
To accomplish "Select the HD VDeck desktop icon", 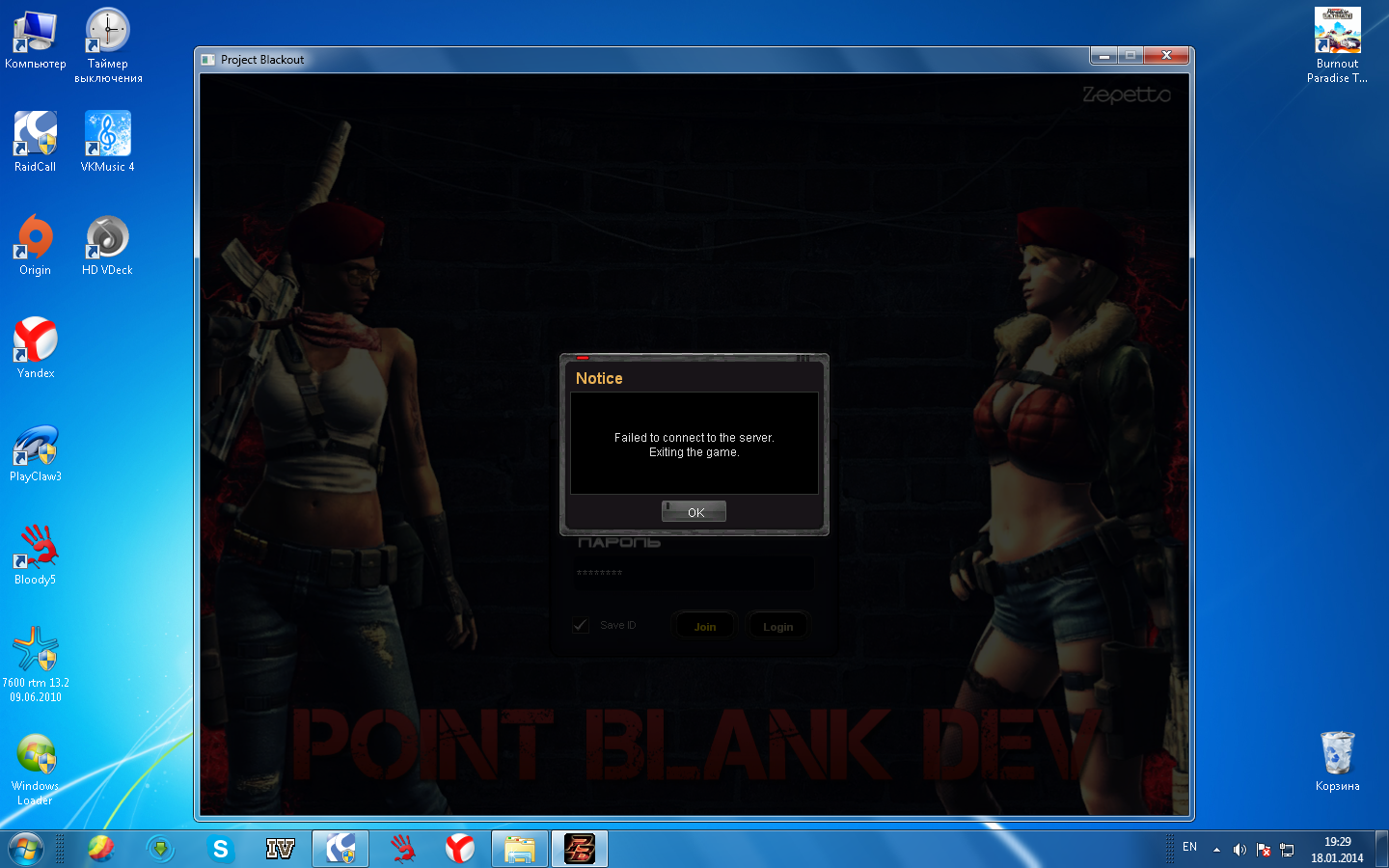I will click(x=108, y=245).
